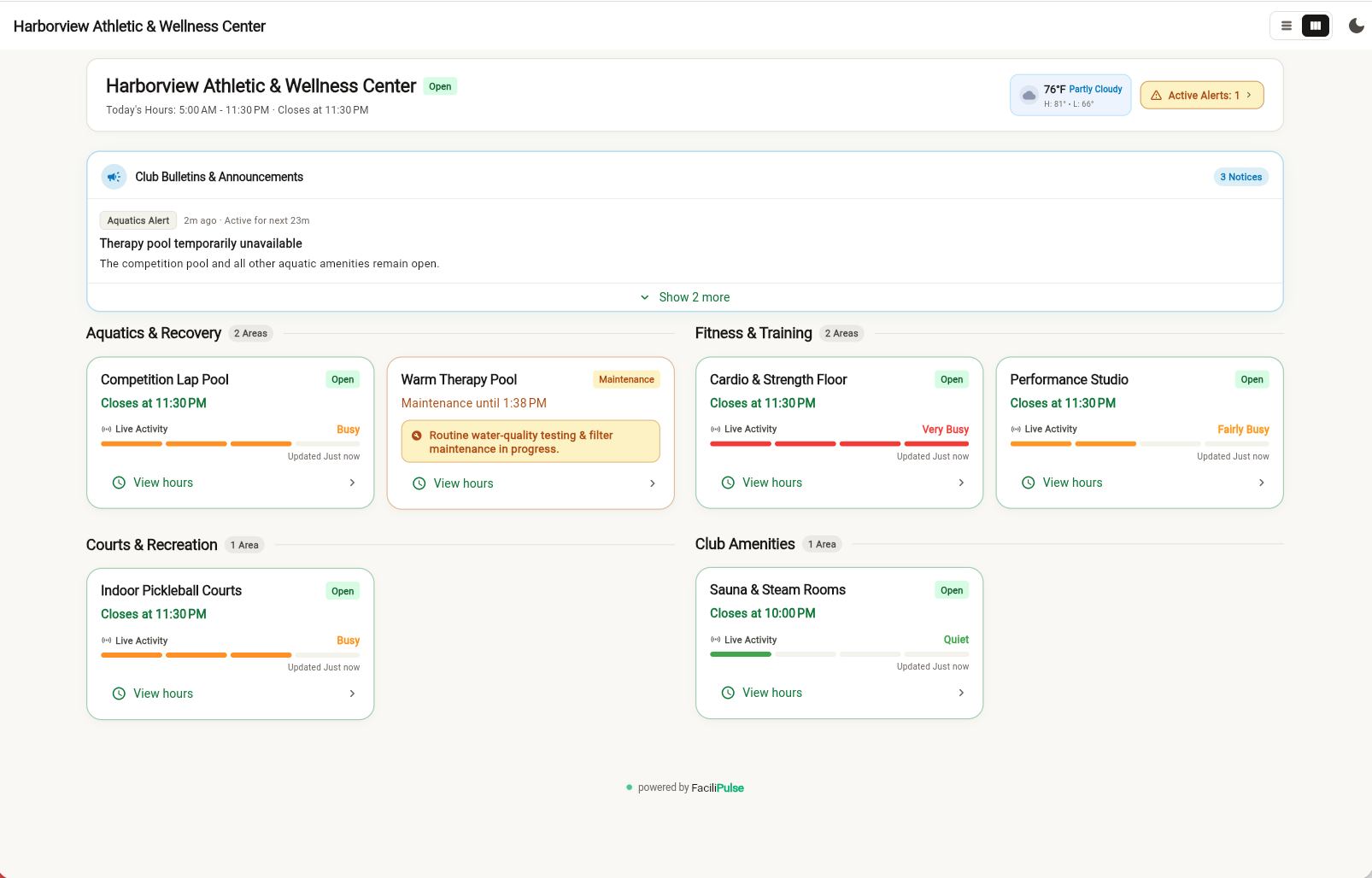
Task: View hours for Warm Therapy Pool
Action: click(531, 483)
